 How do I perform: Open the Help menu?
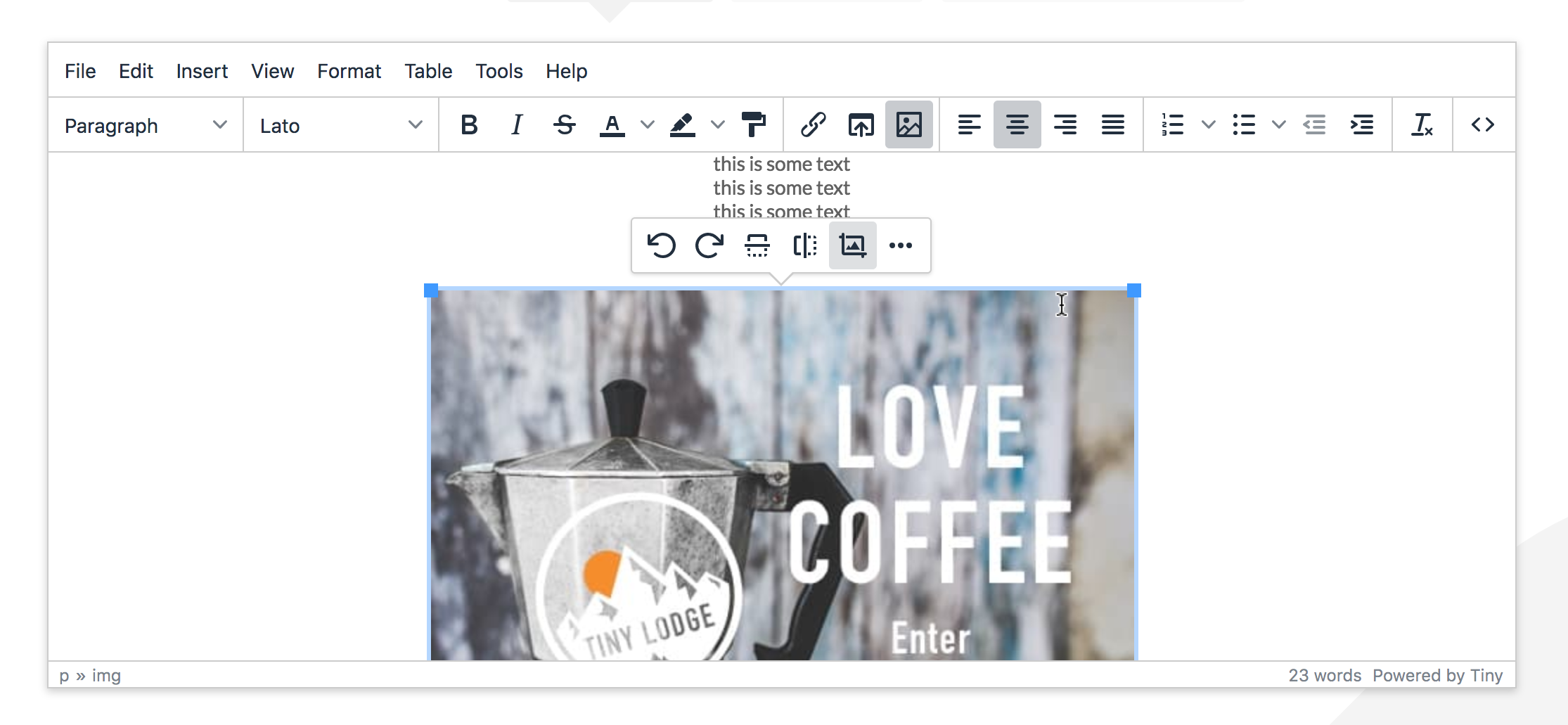[x=567, y=71]
